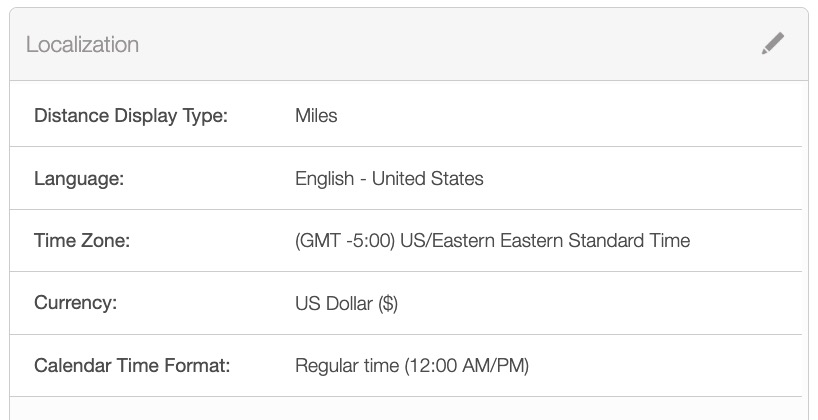Click the Calendar Time Format label
The height and width of the screenshot is (420, 818).
coord(132,366)
